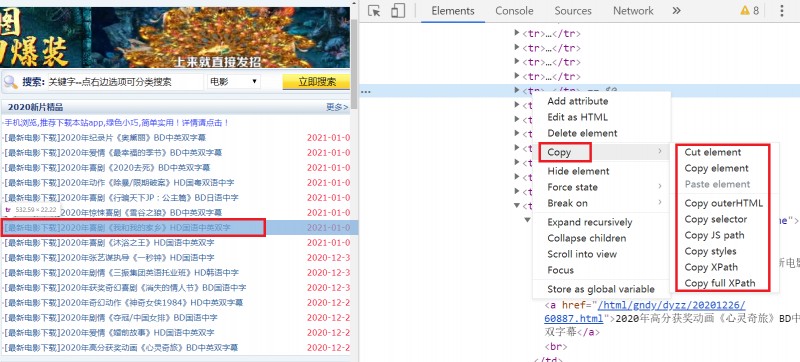Click the warning count badge showing 8
Screen dimensions: 800x362
click(749, 11)
